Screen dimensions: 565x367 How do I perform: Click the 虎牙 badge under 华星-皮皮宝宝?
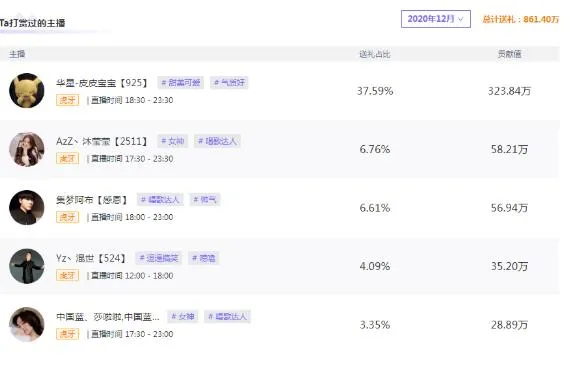tap(67, 100)
